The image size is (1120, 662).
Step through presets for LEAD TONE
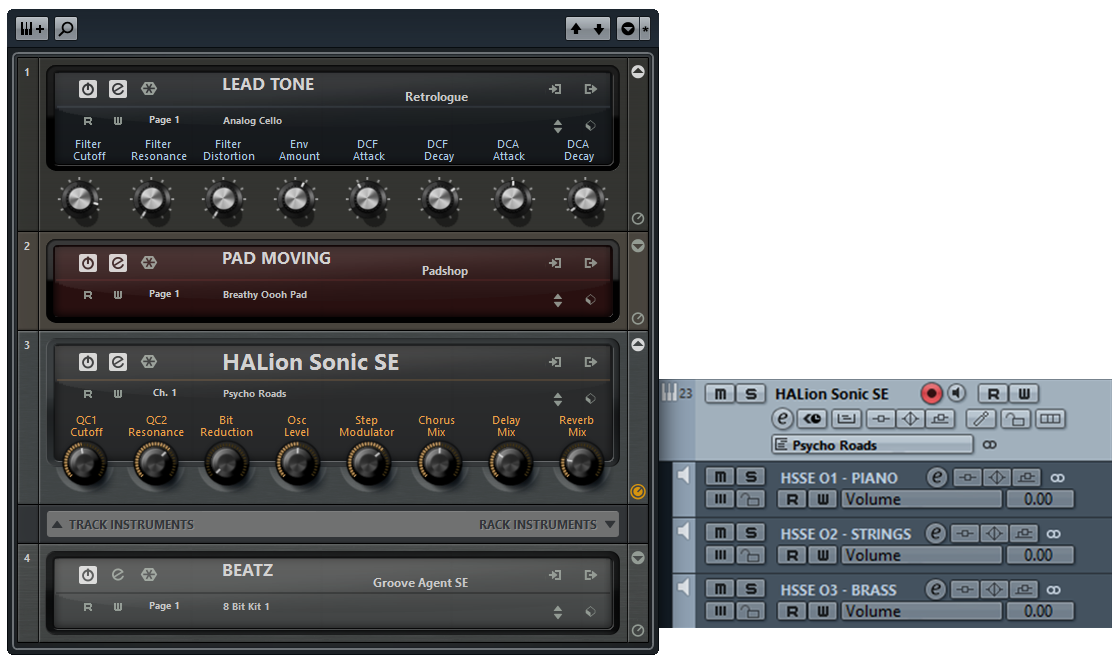pyautogui.click(x=558, y=126)
